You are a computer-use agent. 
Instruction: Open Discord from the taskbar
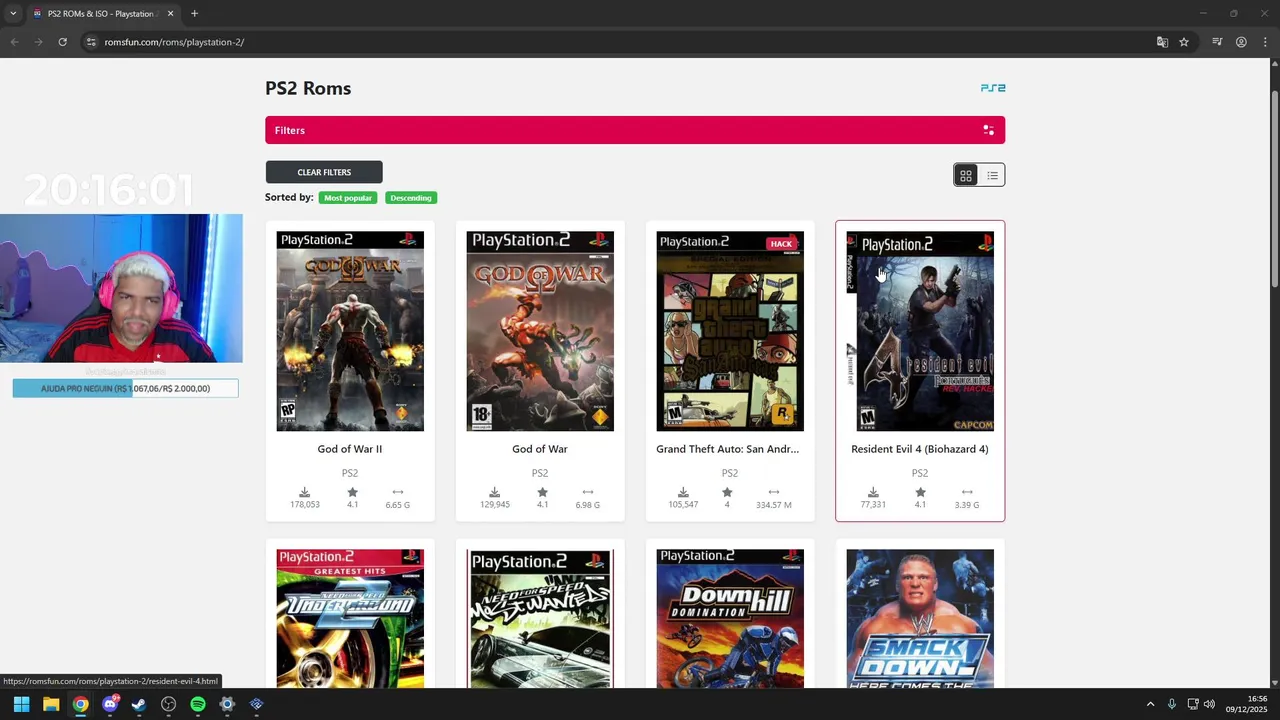coord(110,704)
